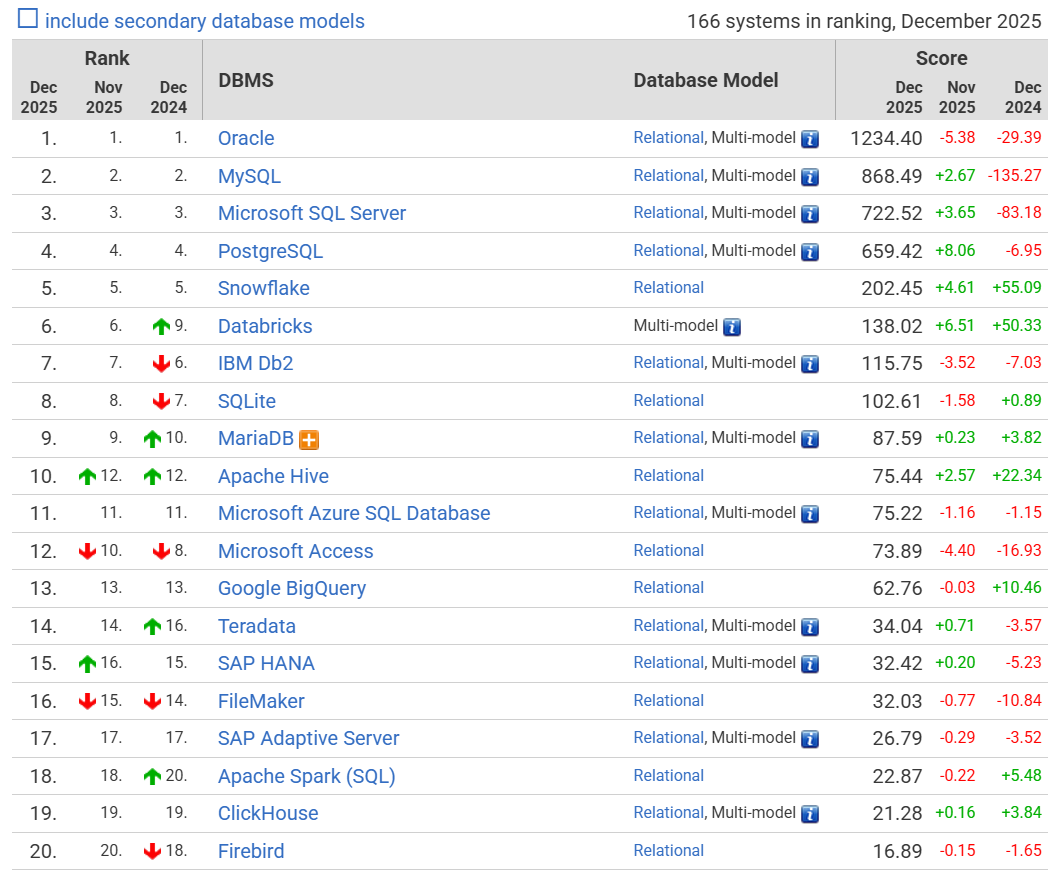This screenshot has width=1064, height=871.
Task: Click the info icon next to Databricks Multi-model
Action: coord(732,326)
